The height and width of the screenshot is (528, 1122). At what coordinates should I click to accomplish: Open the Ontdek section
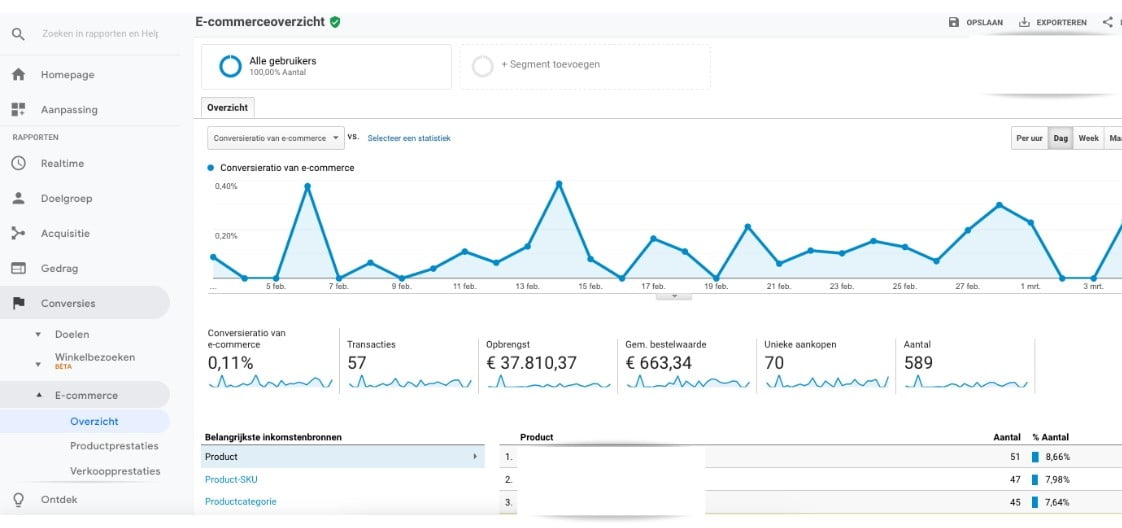(59, 499)
